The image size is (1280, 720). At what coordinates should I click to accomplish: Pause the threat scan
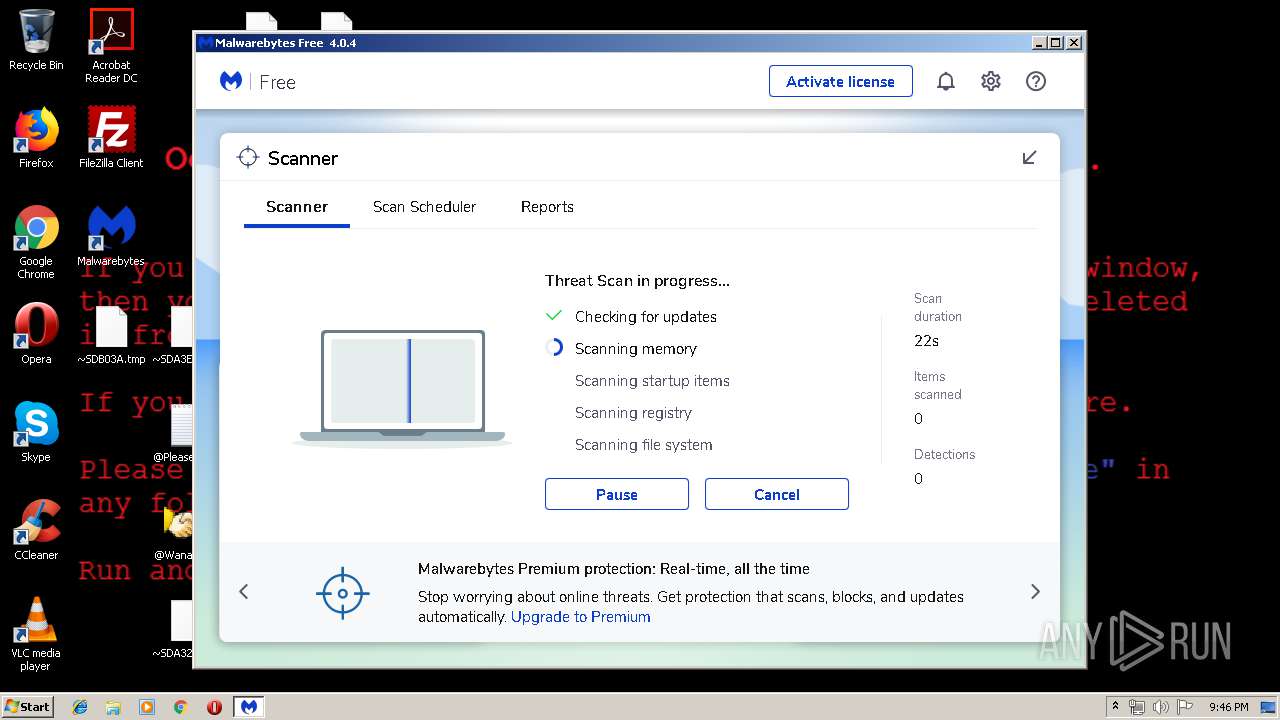point(617,494)
